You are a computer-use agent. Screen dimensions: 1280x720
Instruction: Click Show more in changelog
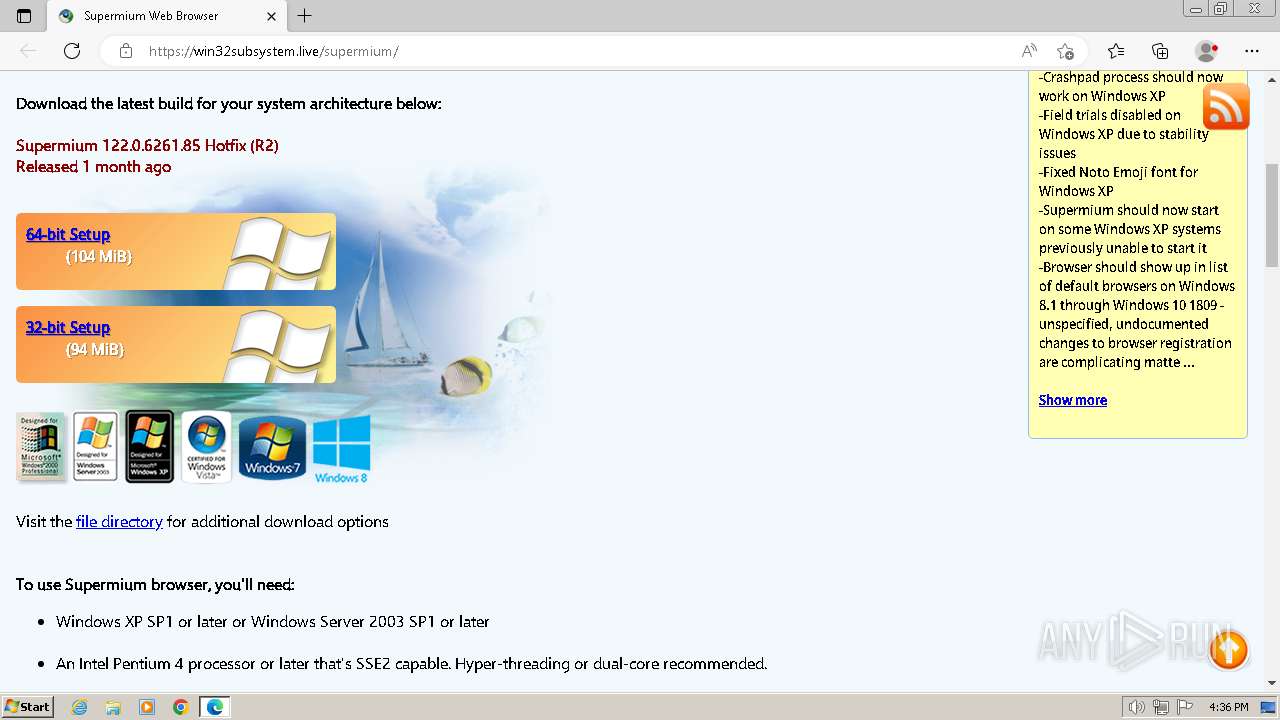point(1072,400)
